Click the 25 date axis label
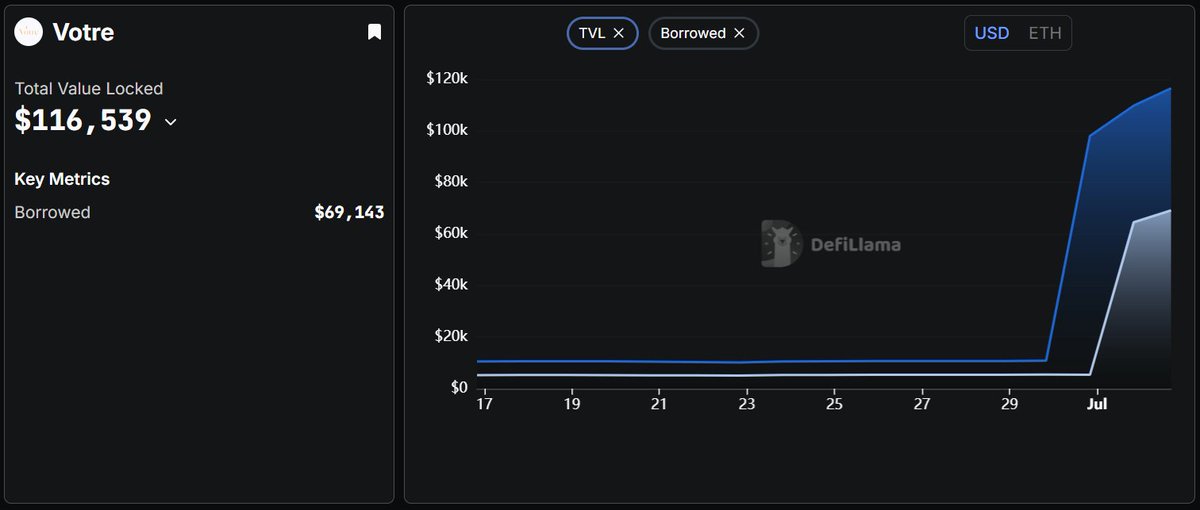Viewport: 1200px width, 510px height. click(834, 405)
